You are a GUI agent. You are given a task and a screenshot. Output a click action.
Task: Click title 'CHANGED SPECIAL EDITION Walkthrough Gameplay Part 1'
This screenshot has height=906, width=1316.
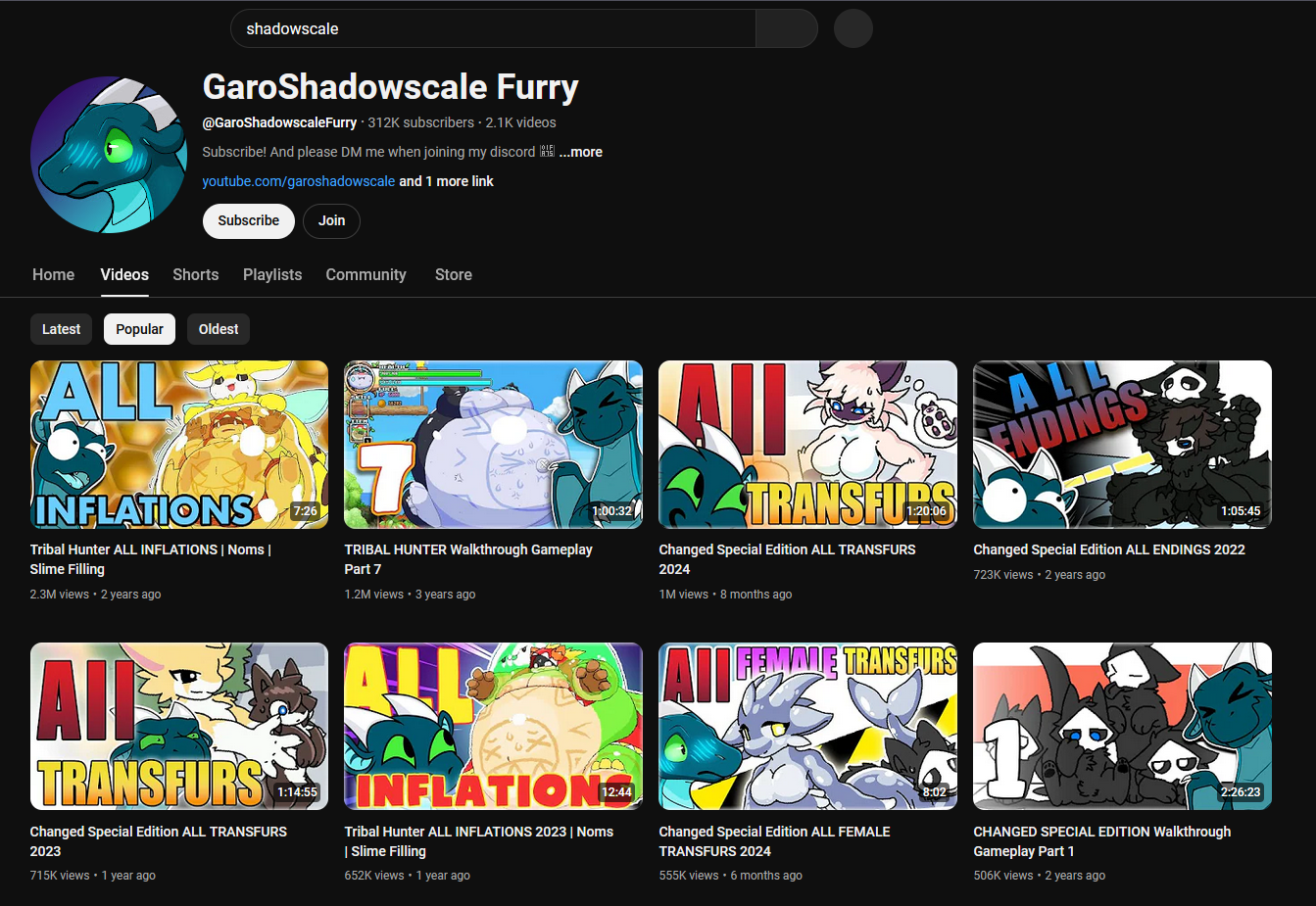click(1102, 841)
